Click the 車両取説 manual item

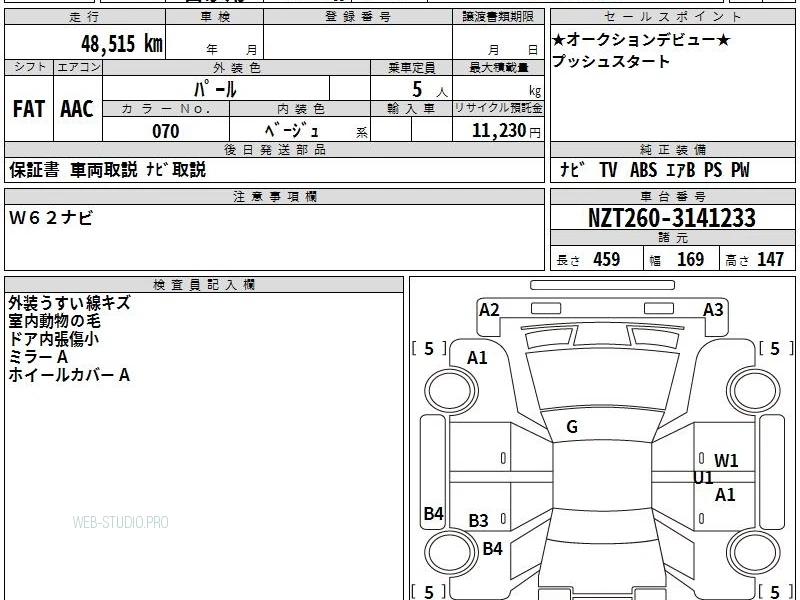tap(104, 169)
